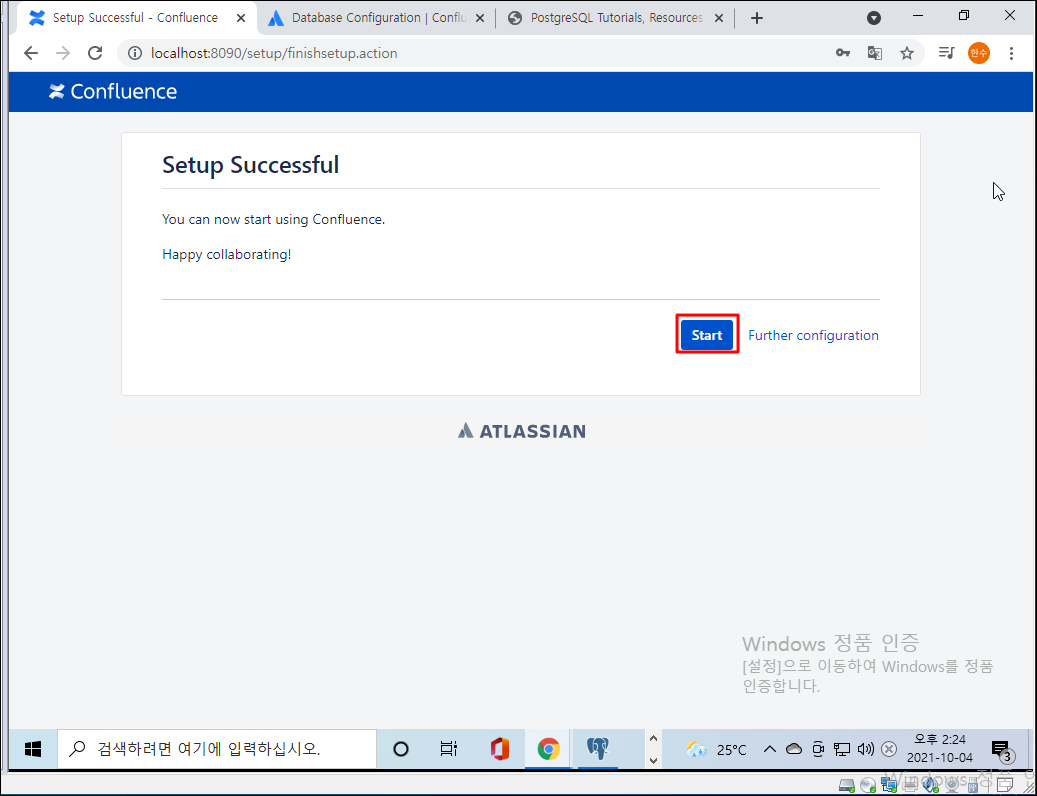The width and height of the screenshot is (1037, 796).
Task: Open Cortana circle icon
Action: tap(401, 749)
